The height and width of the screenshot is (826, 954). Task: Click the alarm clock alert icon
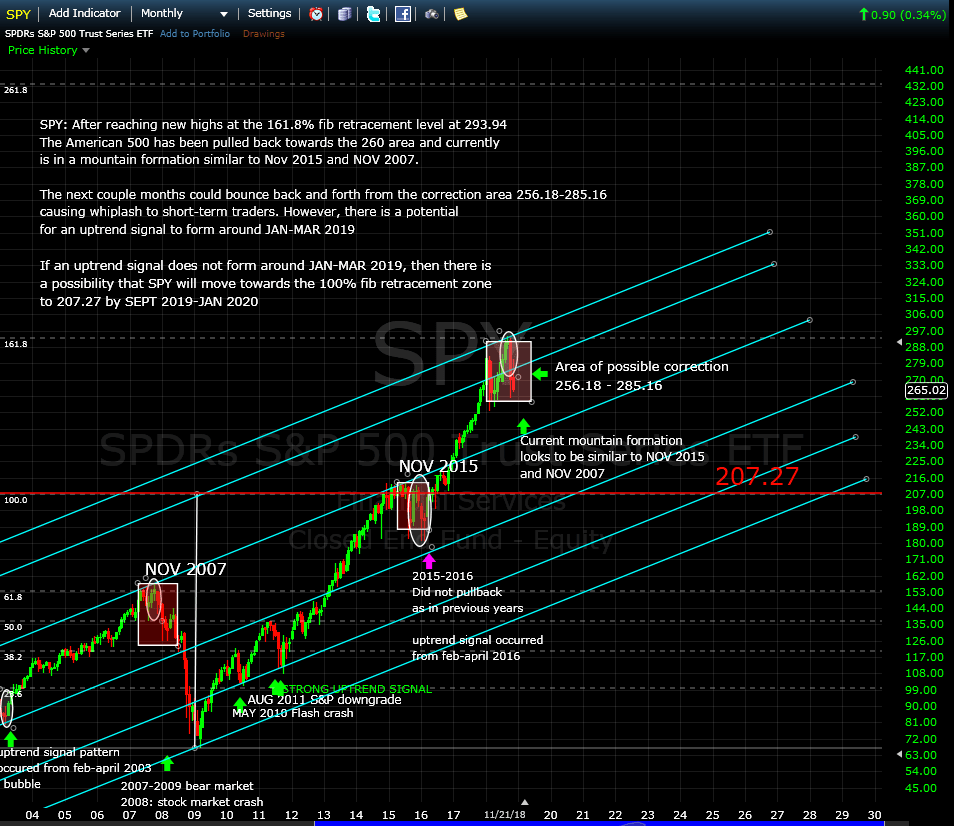(316, 14)
